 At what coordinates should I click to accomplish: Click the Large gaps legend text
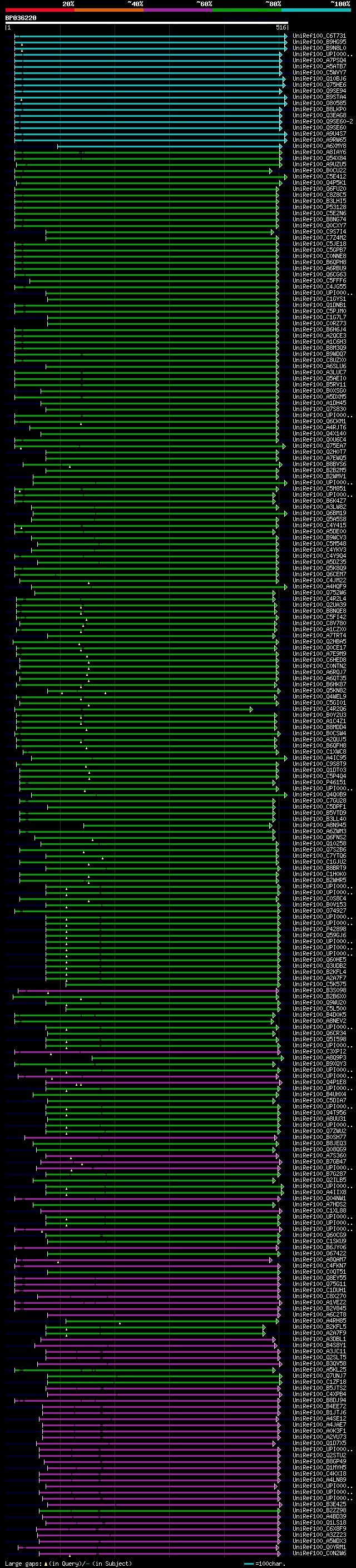24,1564
